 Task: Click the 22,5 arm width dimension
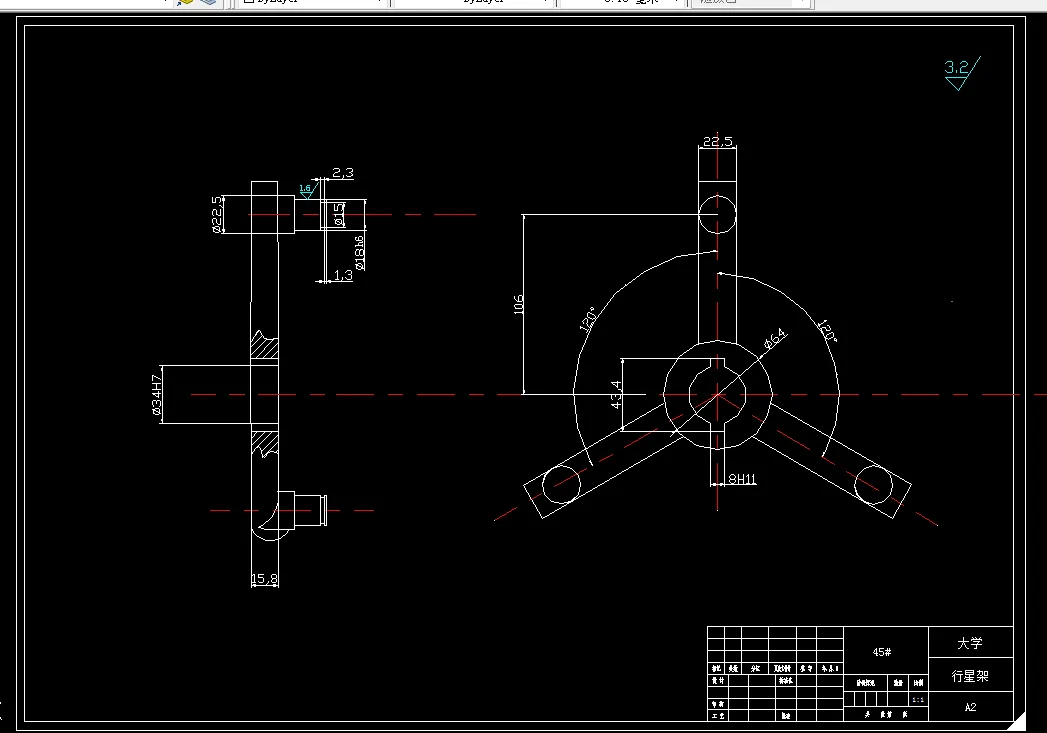pos(718,142)
